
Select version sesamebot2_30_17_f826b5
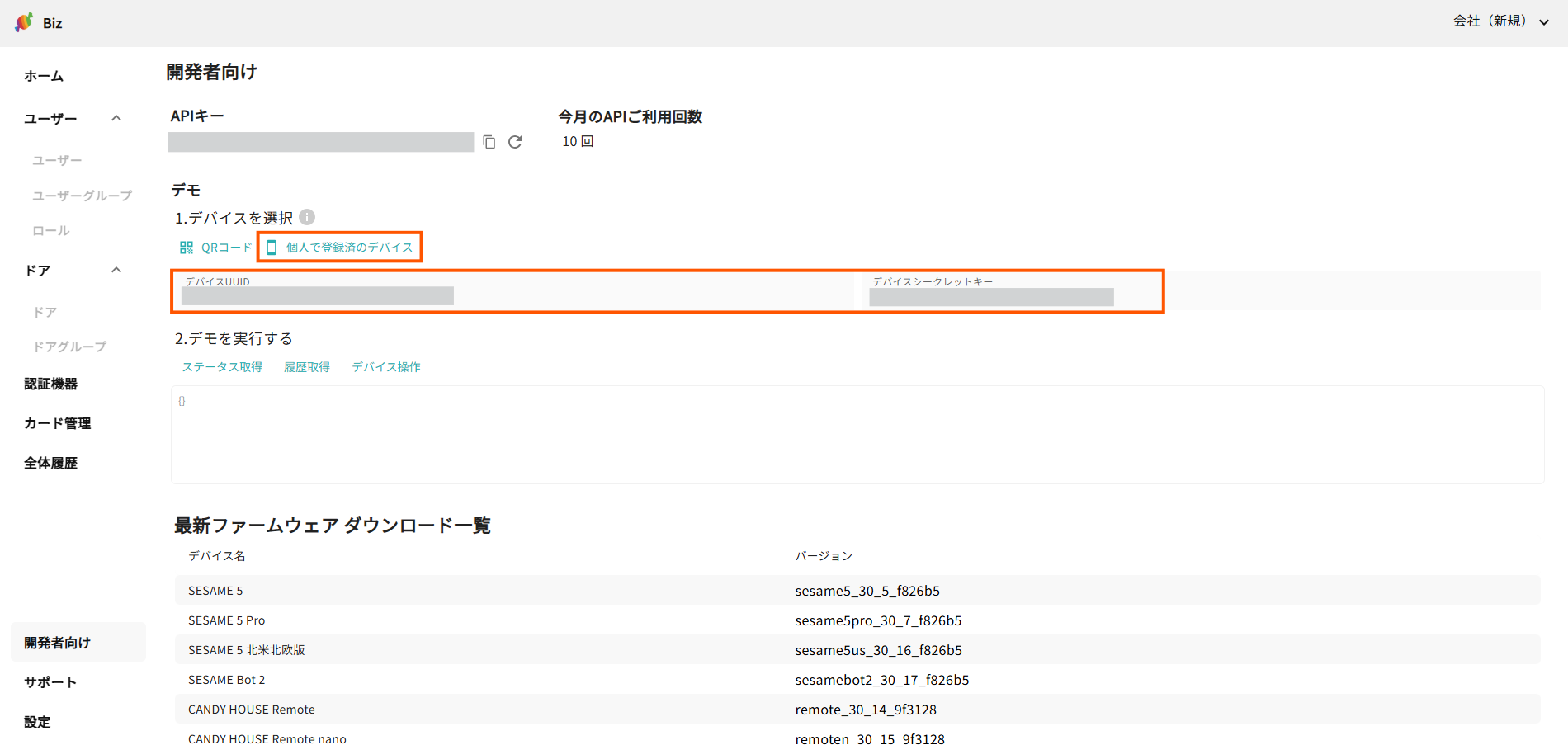pyautogui.click(x=882, y=680)
